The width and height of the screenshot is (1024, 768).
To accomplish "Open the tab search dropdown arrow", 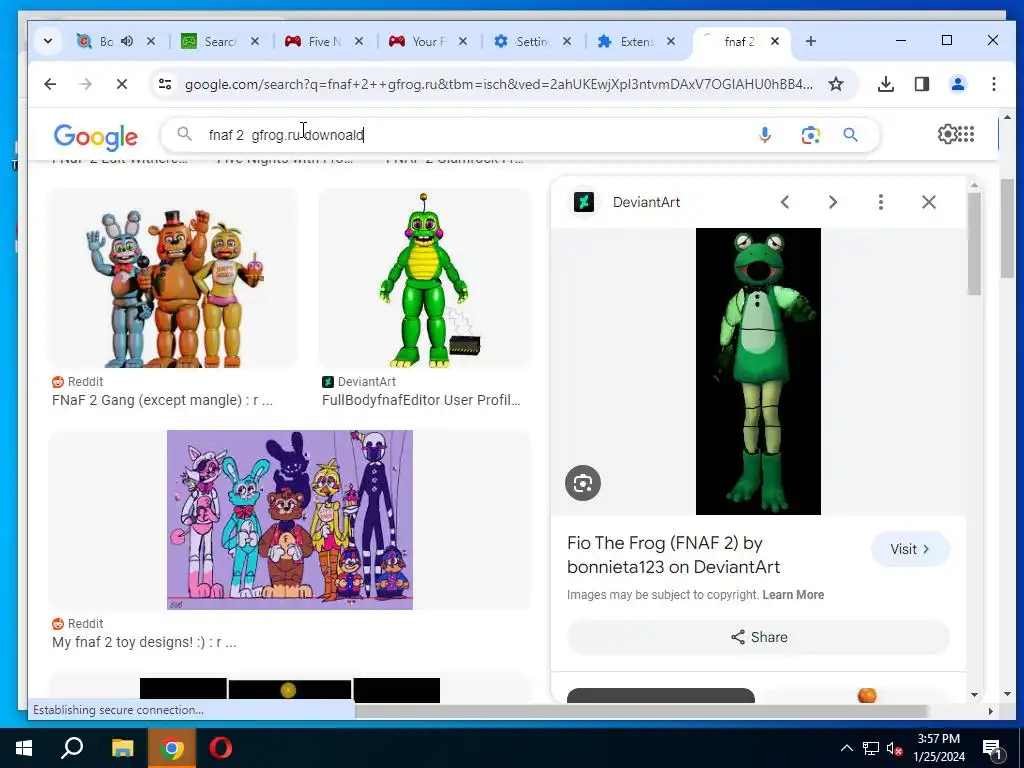I will (x=48, y=41).
